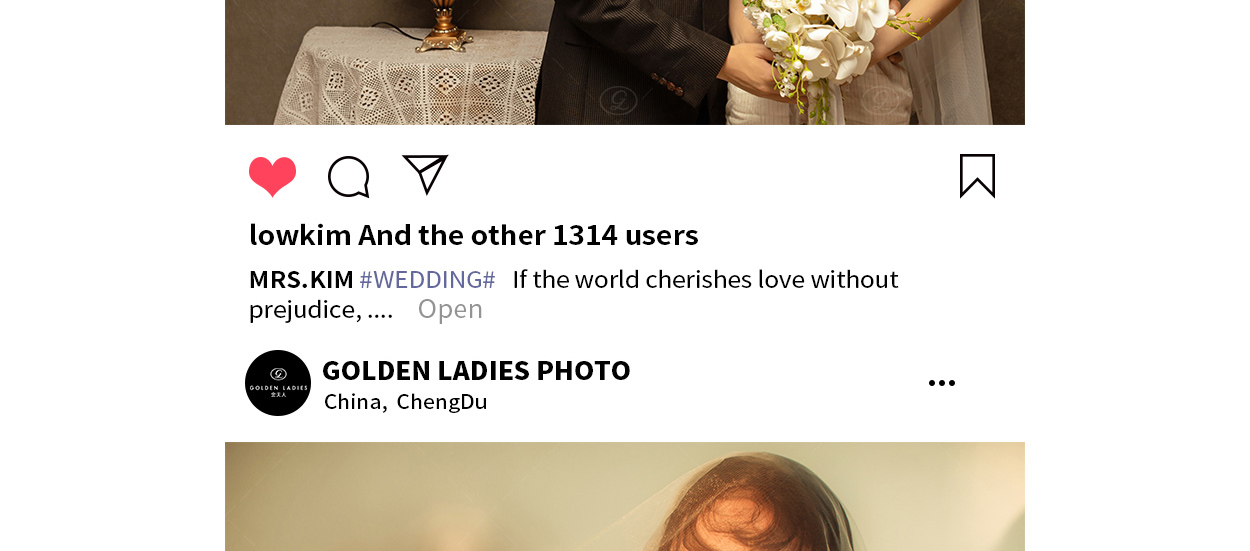Click the truncated 'prejudice, ....' caption line

point(321,310)
